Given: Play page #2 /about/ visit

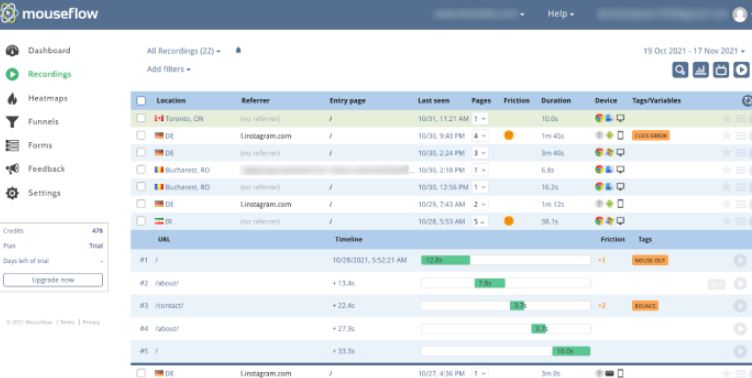Looking at the screenshot, I should pos(740,283).
